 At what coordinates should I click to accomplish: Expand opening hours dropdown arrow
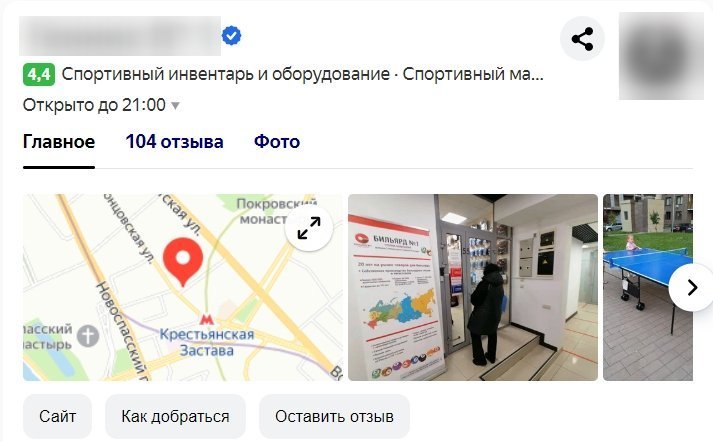coord(175,106)
